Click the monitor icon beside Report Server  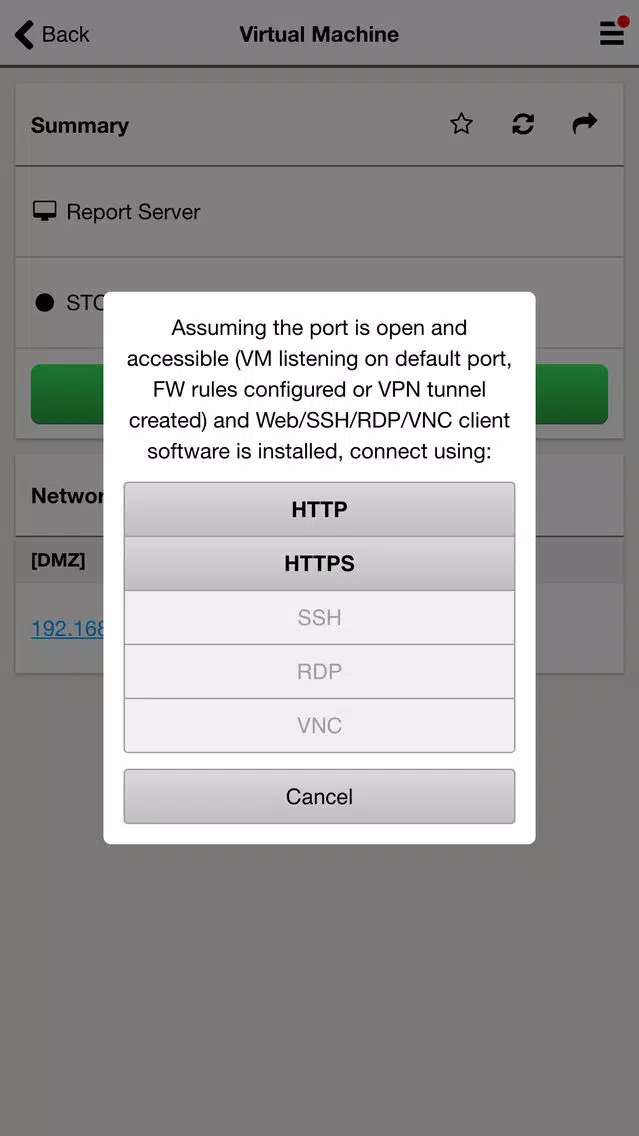pyautogui.click(x=45, y=212)
